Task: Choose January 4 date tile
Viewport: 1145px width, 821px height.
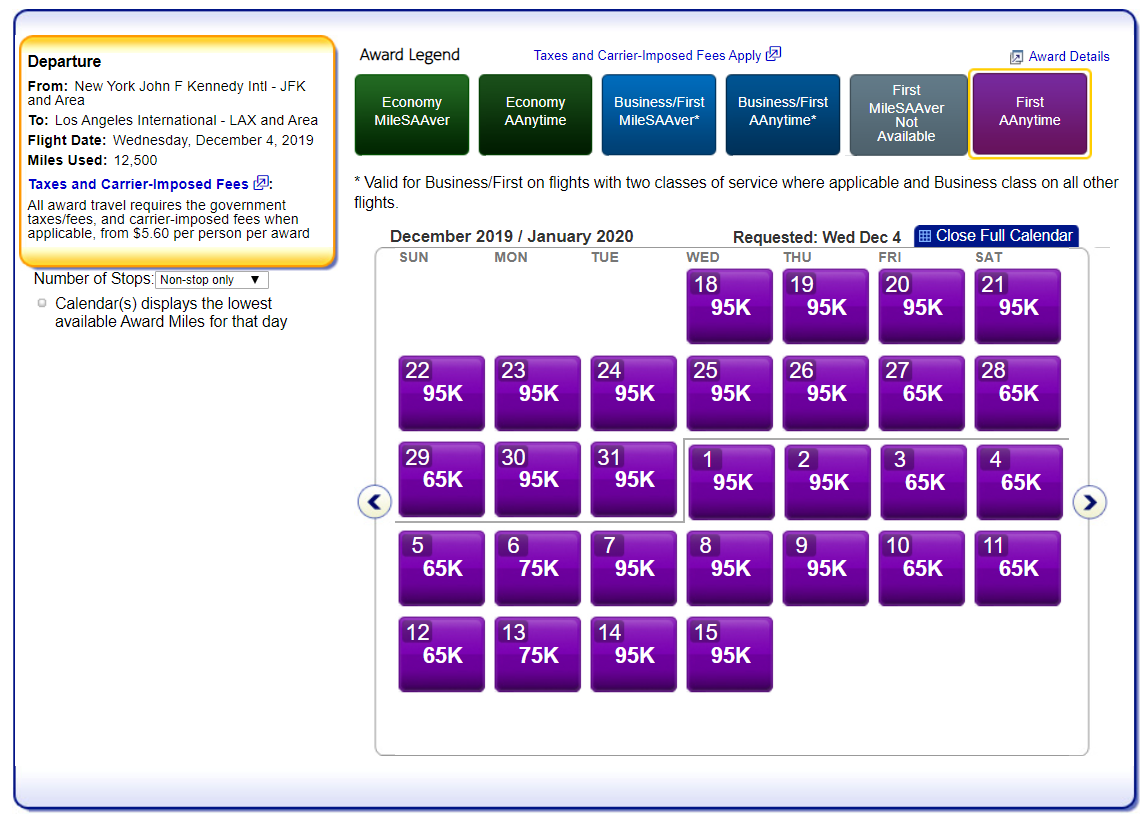Action: [x=1019, y=481]
